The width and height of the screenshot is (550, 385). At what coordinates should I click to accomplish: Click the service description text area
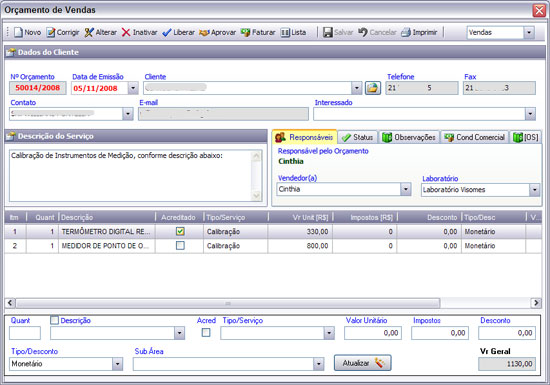[x=130, y=176]
